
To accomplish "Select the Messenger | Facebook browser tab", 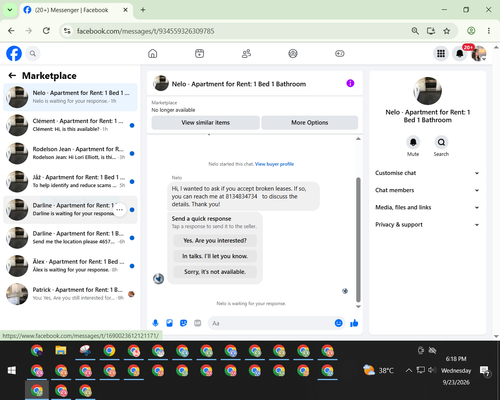I will [76, 10].
